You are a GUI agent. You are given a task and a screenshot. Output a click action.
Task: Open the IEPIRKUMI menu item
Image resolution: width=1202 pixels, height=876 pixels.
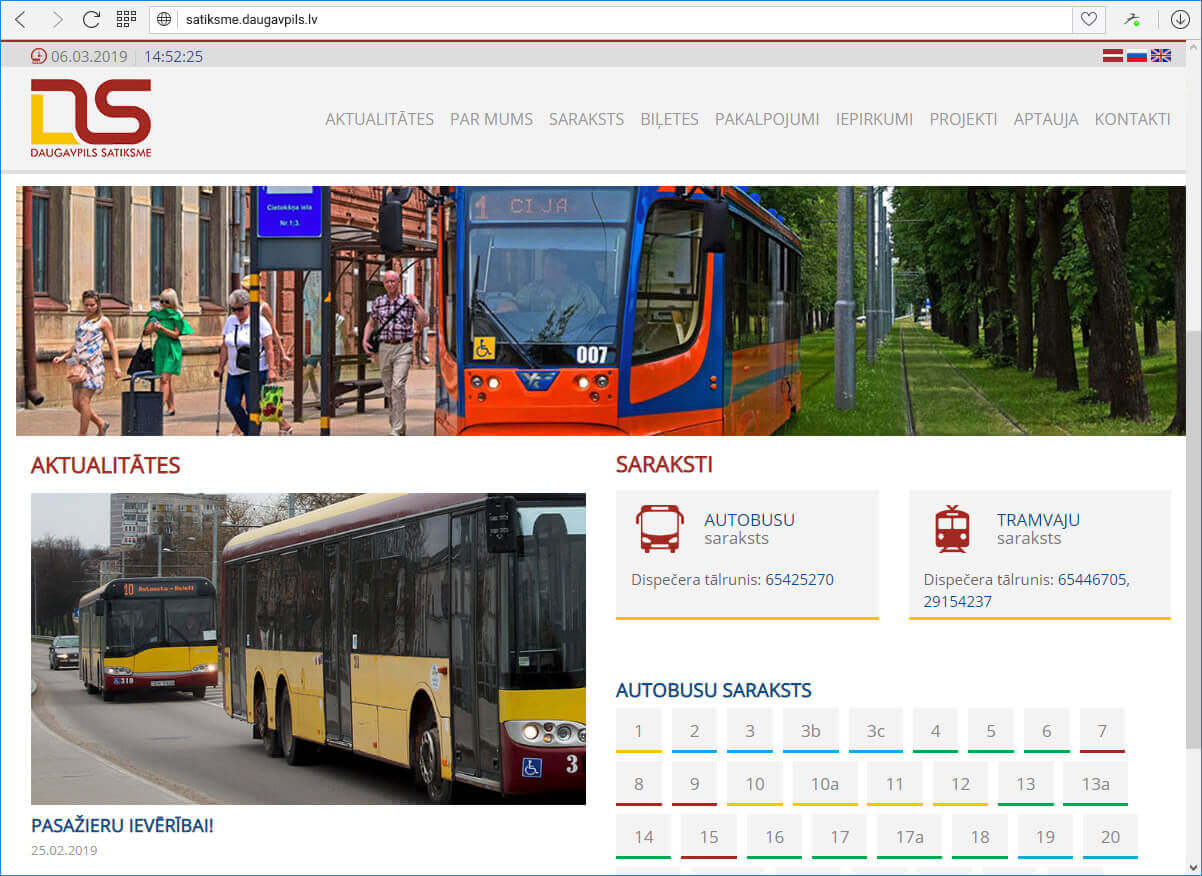pos(874,119)
